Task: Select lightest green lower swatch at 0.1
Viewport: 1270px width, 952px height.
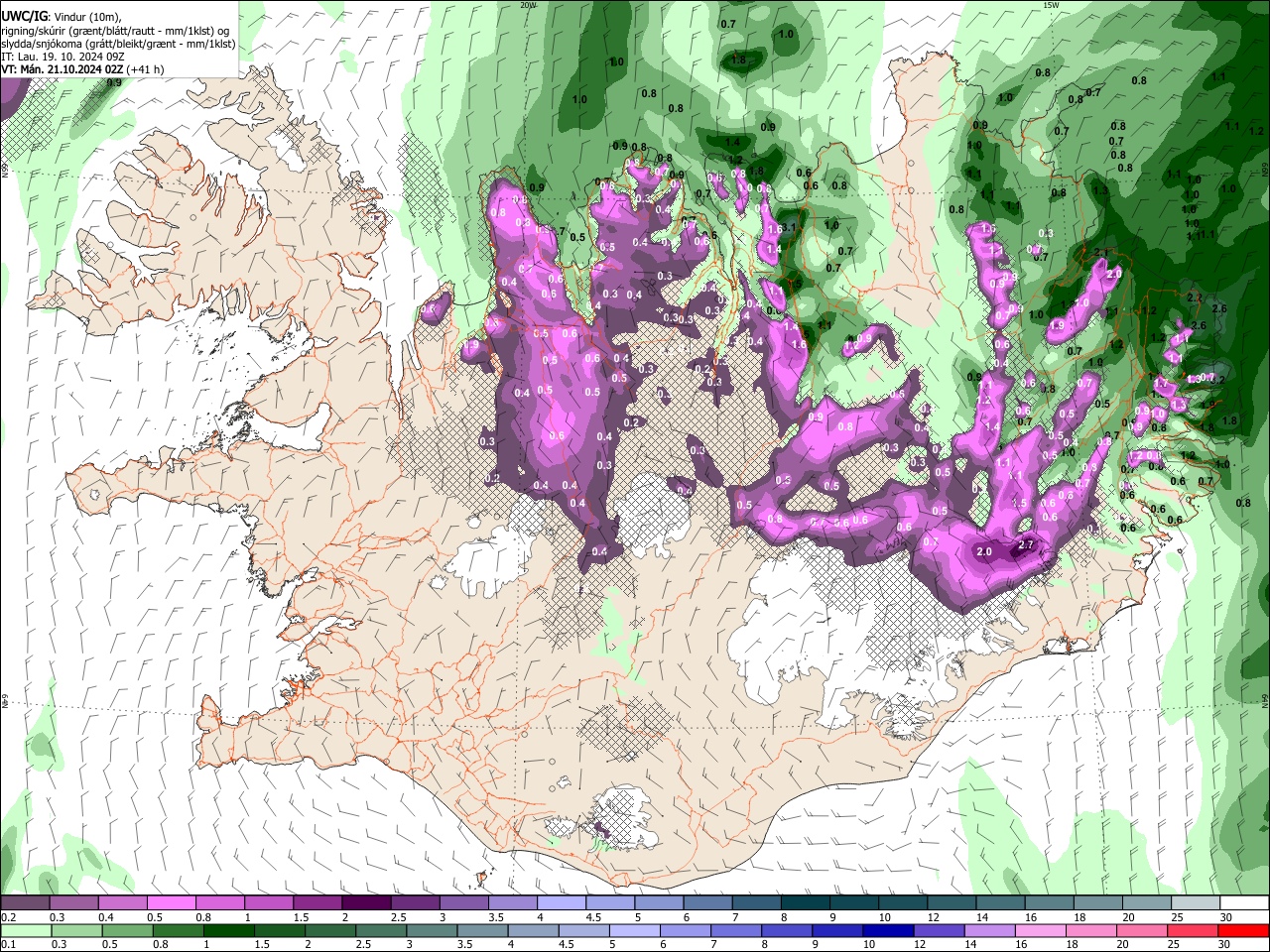Action: tap(26, 930)
